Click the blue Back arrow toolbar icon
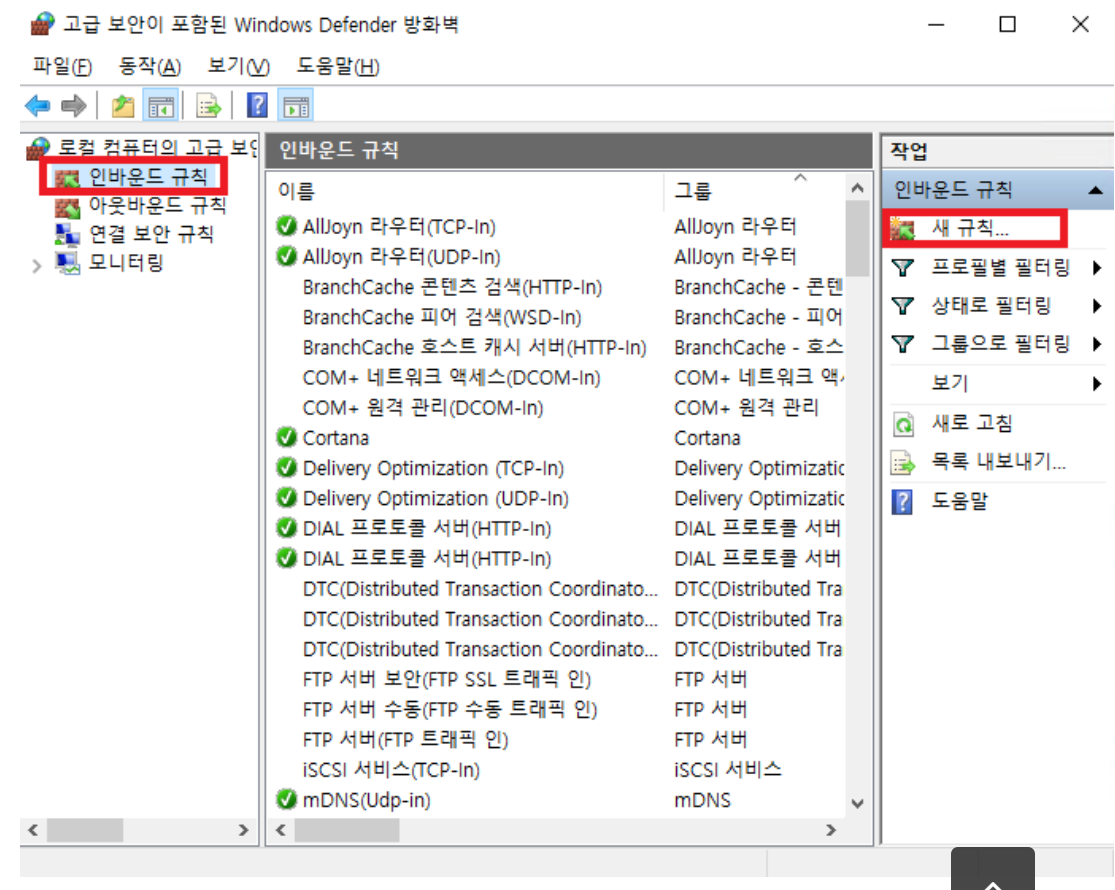 [x=37, y=107]
